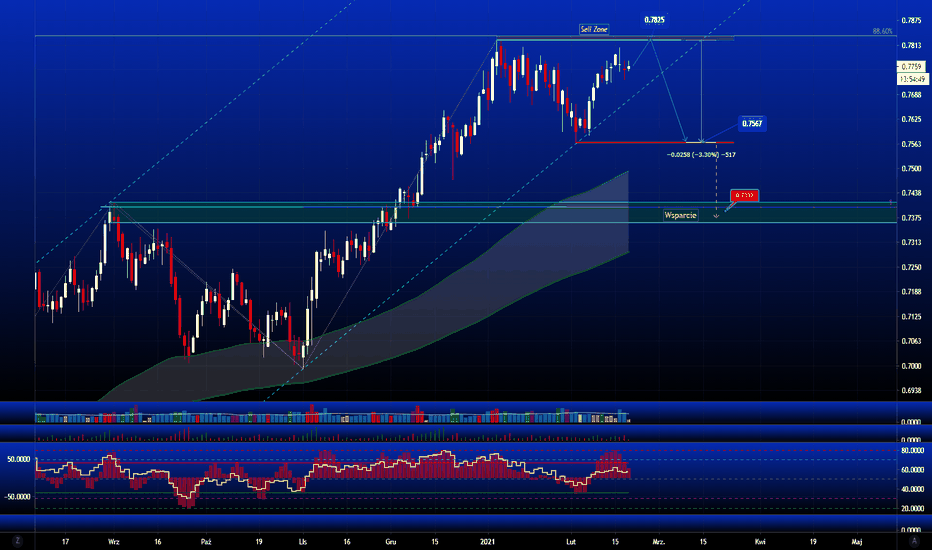Viewport: 932px width, 550px height.
Task: Click the small arrow at Wsparcie zone's right edge
Action: tap(890, 202)
